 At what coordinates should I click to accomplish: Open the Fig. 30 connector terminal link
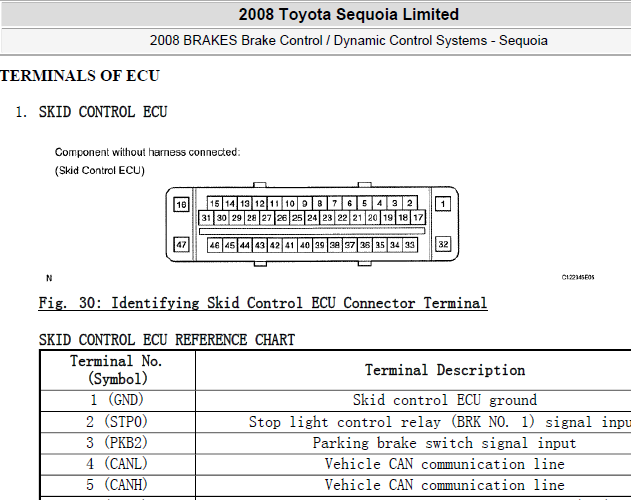[263, 303]
